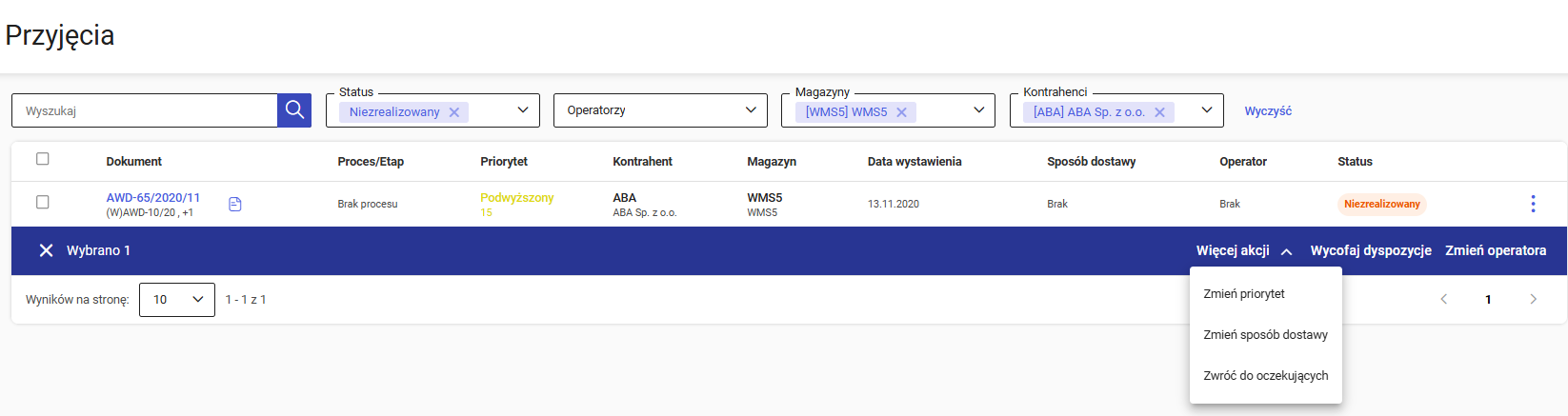Open the three-dot row actions menu

click(x=1533, y=204)
